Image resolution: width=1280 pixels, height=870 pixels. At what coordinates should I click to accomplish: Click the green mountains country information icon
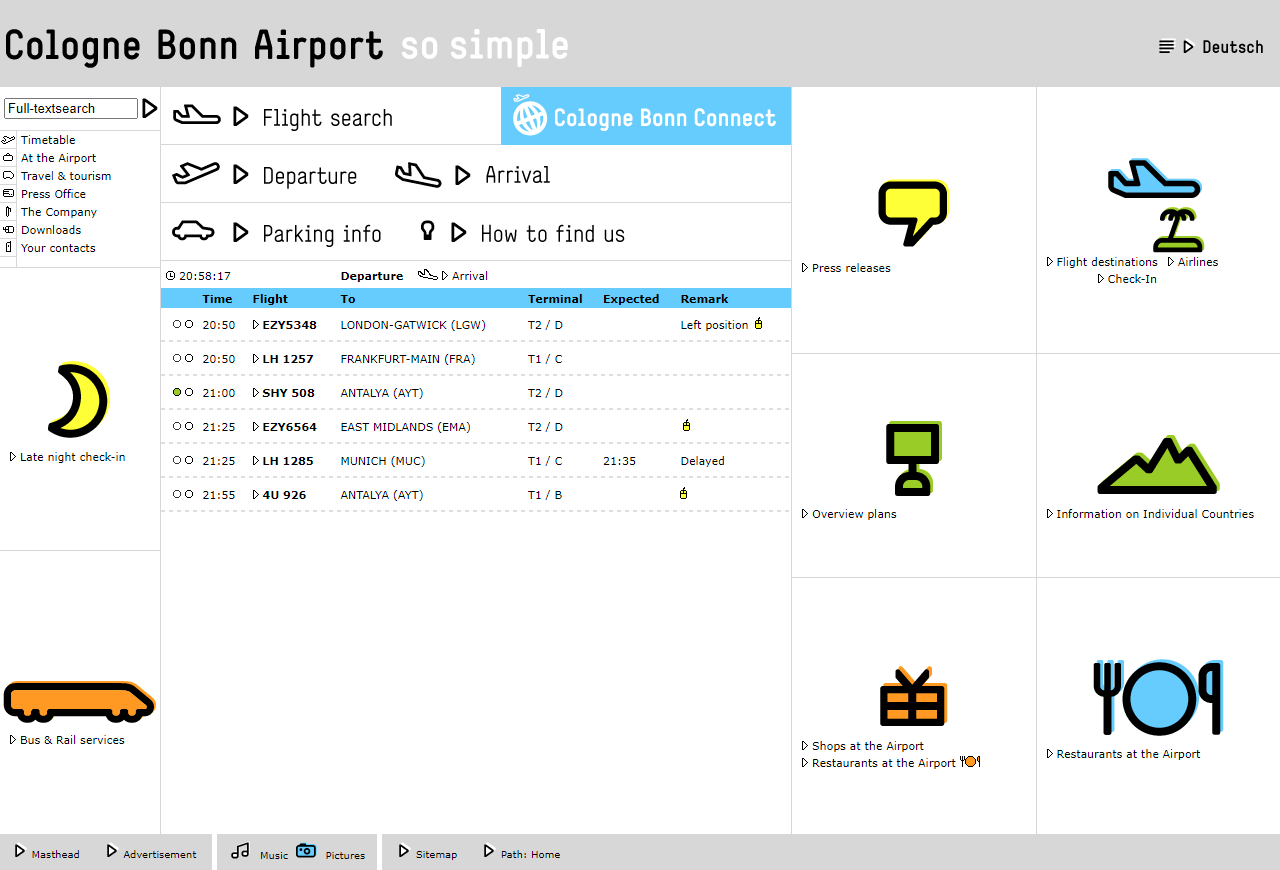[1159, 464]
